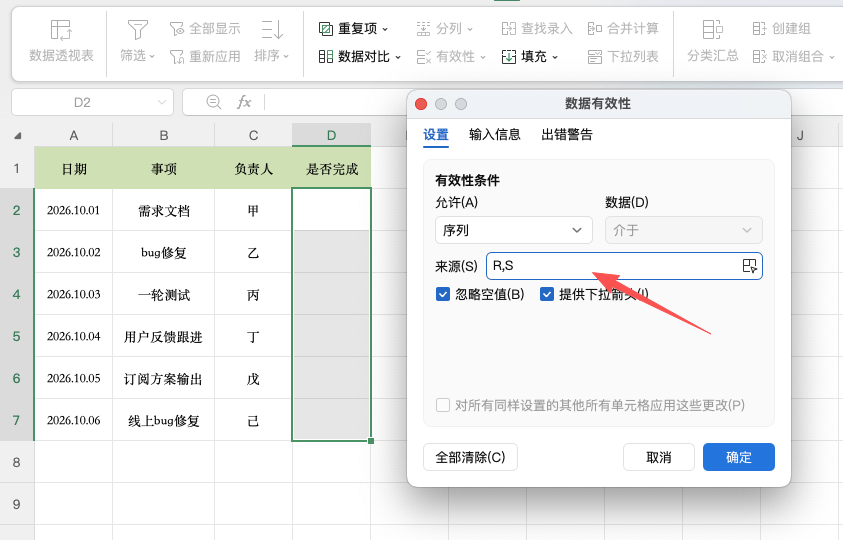Click cell 线上bug修复
Viewport: 843px width, 540px height.
(x=163, y=420)
